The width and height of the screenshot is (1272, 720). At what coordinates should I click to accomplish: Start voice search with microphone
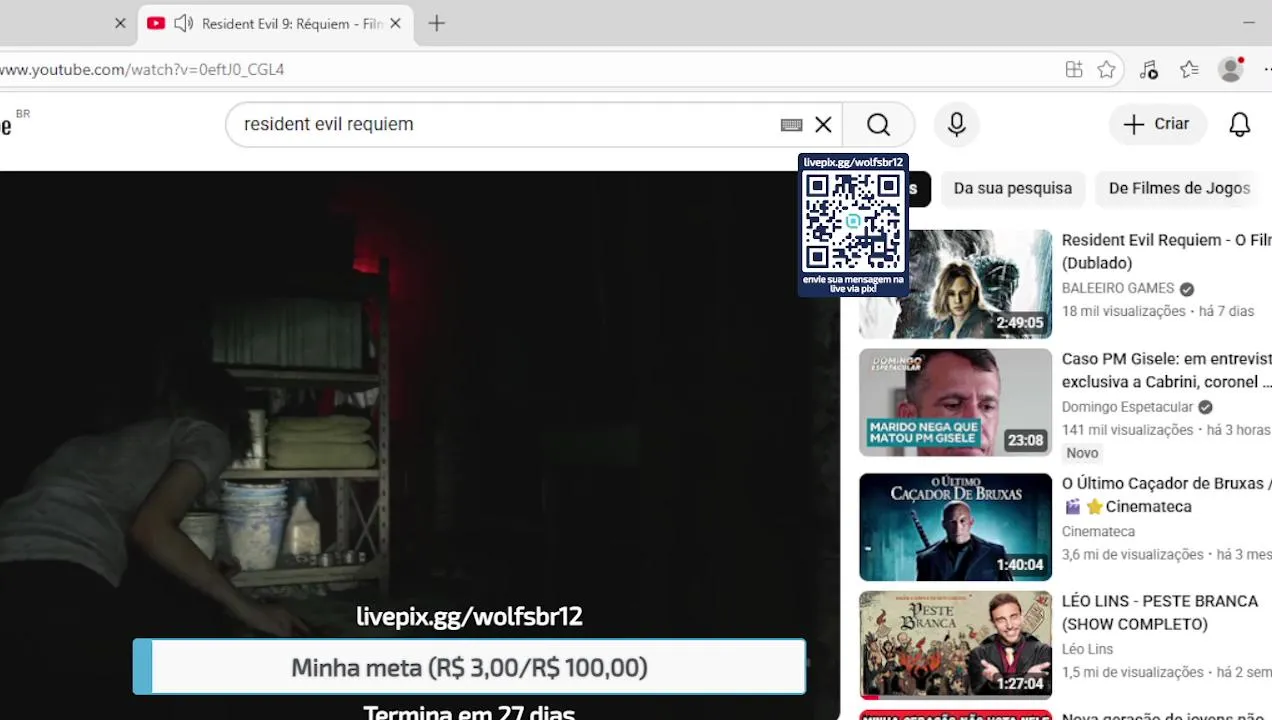pyautogui.click(x=956, y=124)
